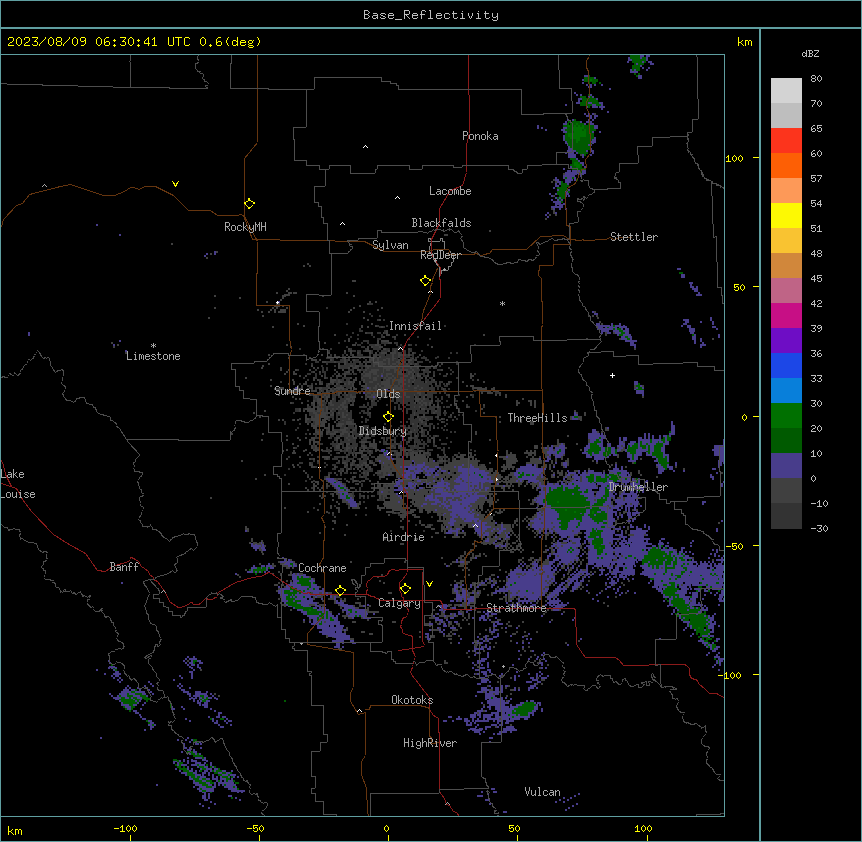
Task: Click the Lacombe city label
Action: click(450, 191)
